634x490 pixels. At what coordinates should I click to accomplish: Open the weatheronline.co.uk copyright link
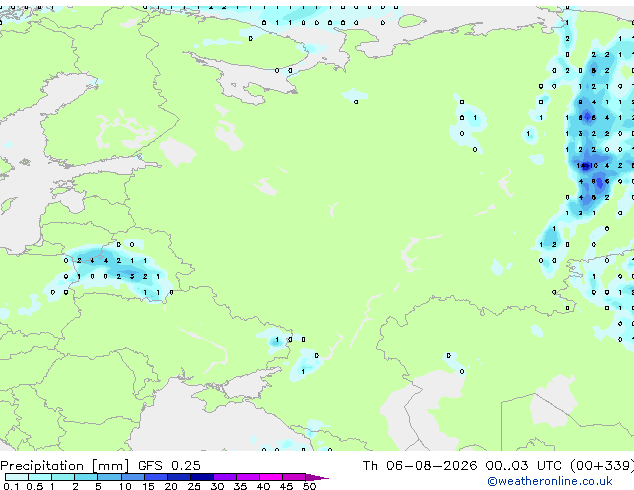[x=550, y=481]
